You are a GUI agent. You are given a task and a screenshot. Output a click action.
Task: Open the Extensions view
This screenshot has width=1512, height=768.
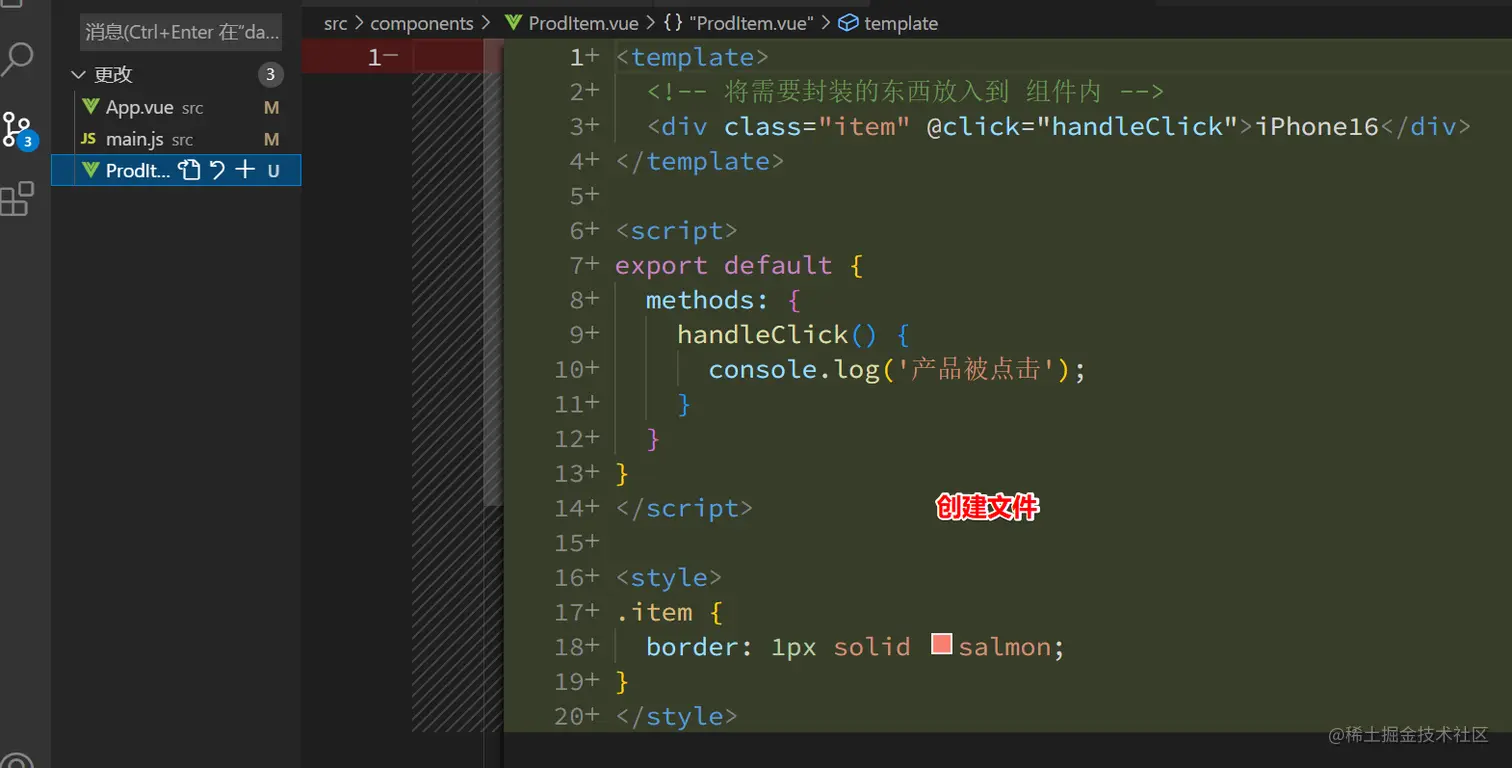point(18,198)
